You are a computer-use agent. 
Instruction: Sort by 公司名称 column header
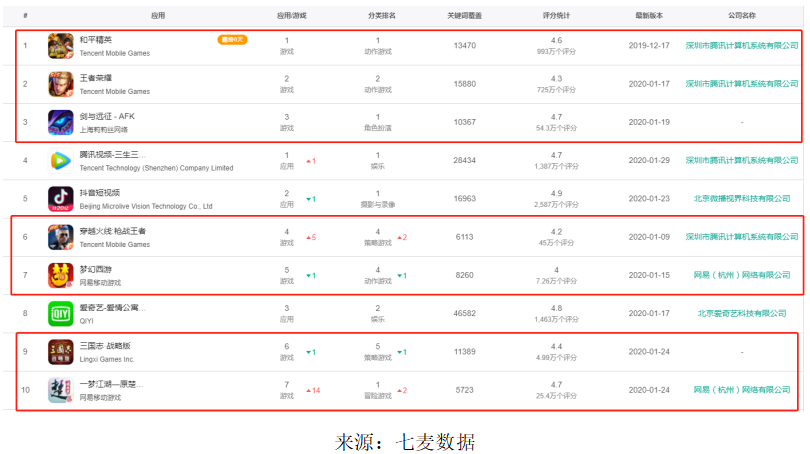(742, 15)
